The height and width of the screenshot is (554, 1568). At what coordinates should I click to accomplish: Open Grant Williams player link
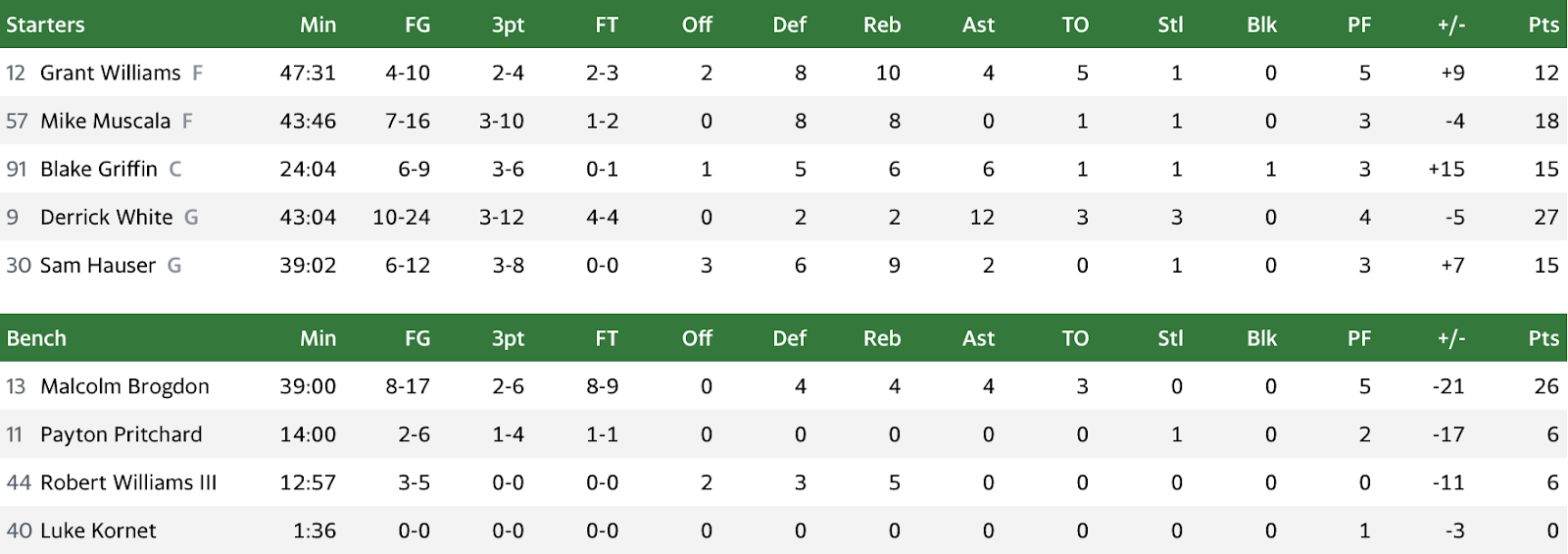tap(110, 73)
